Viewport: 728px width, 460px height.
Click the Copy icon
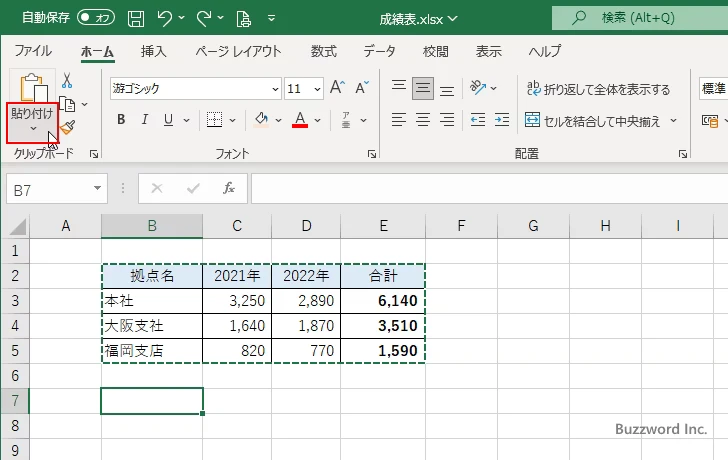click(68, 104)
